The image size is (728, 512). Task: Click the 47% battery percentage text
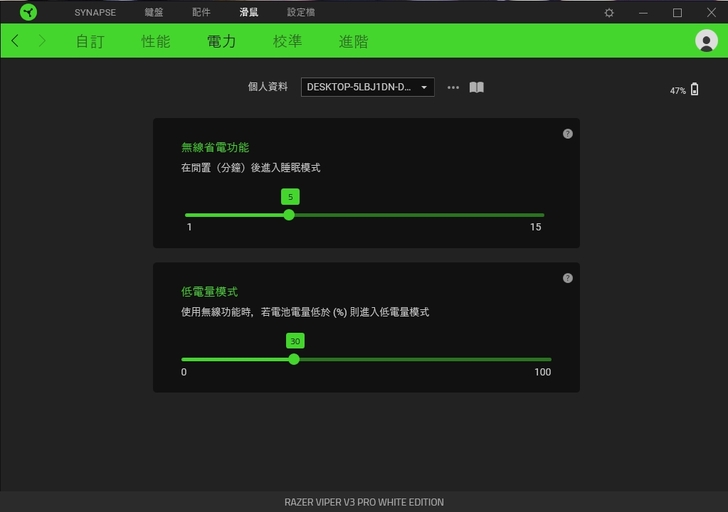tap(677, 91)
